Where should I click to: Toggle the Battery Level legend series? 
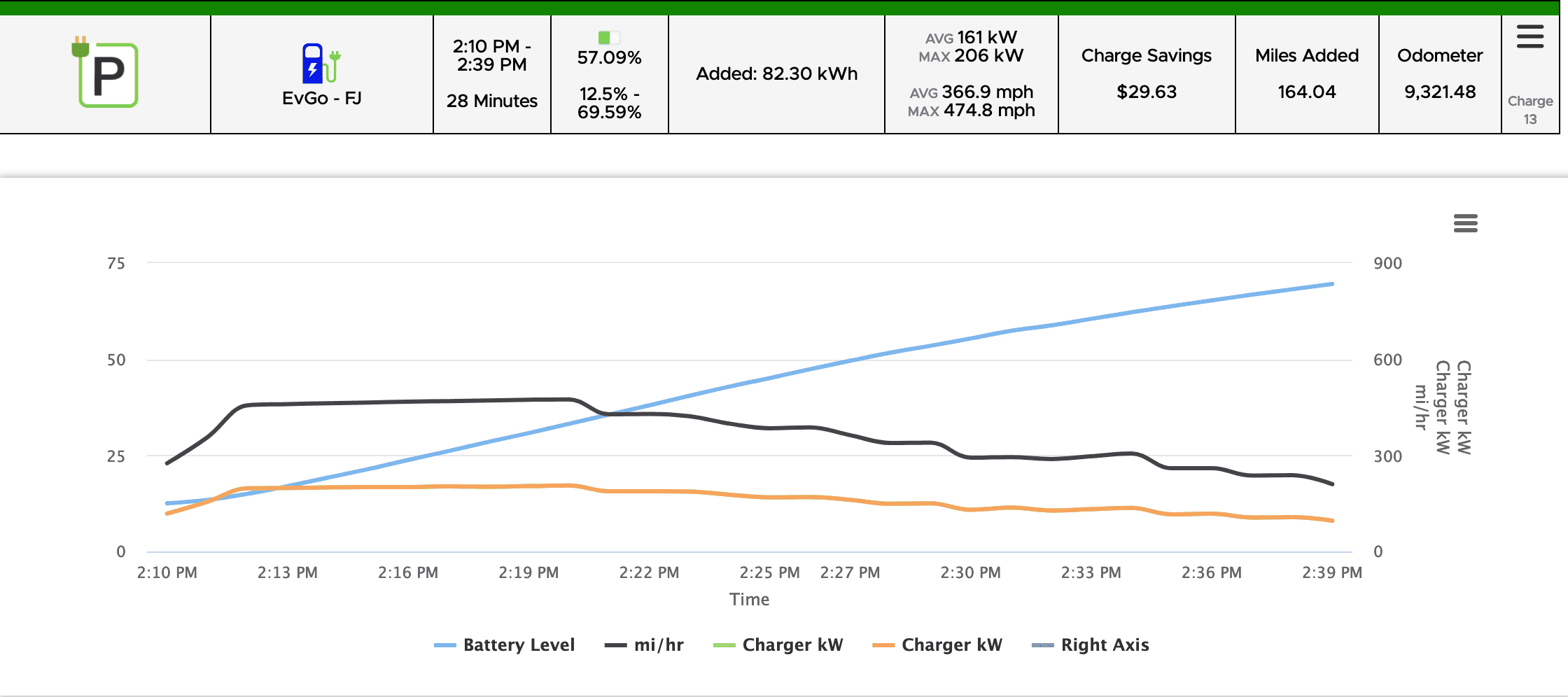point(504,645)
